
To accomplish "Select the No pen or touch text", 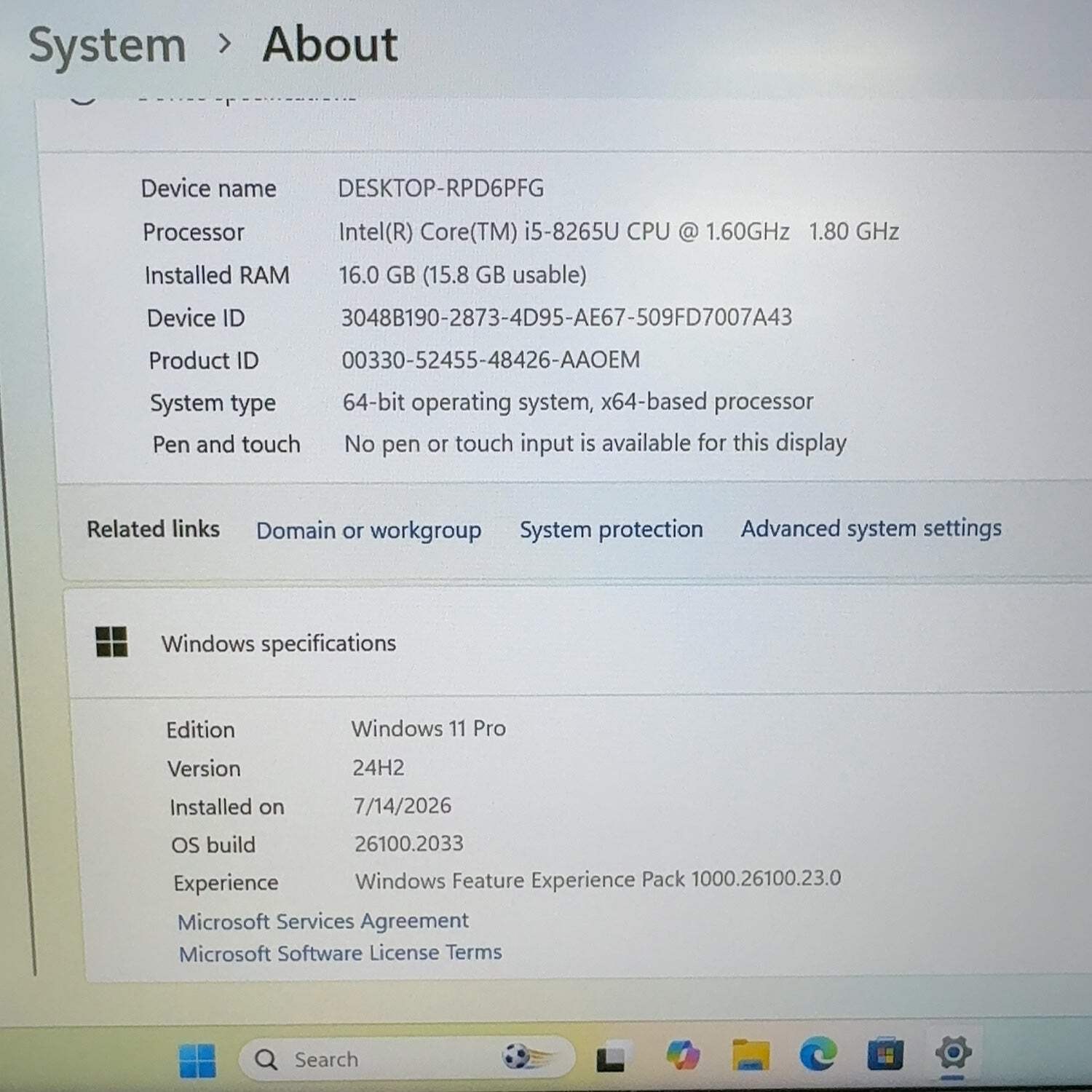I will point(595,443).
